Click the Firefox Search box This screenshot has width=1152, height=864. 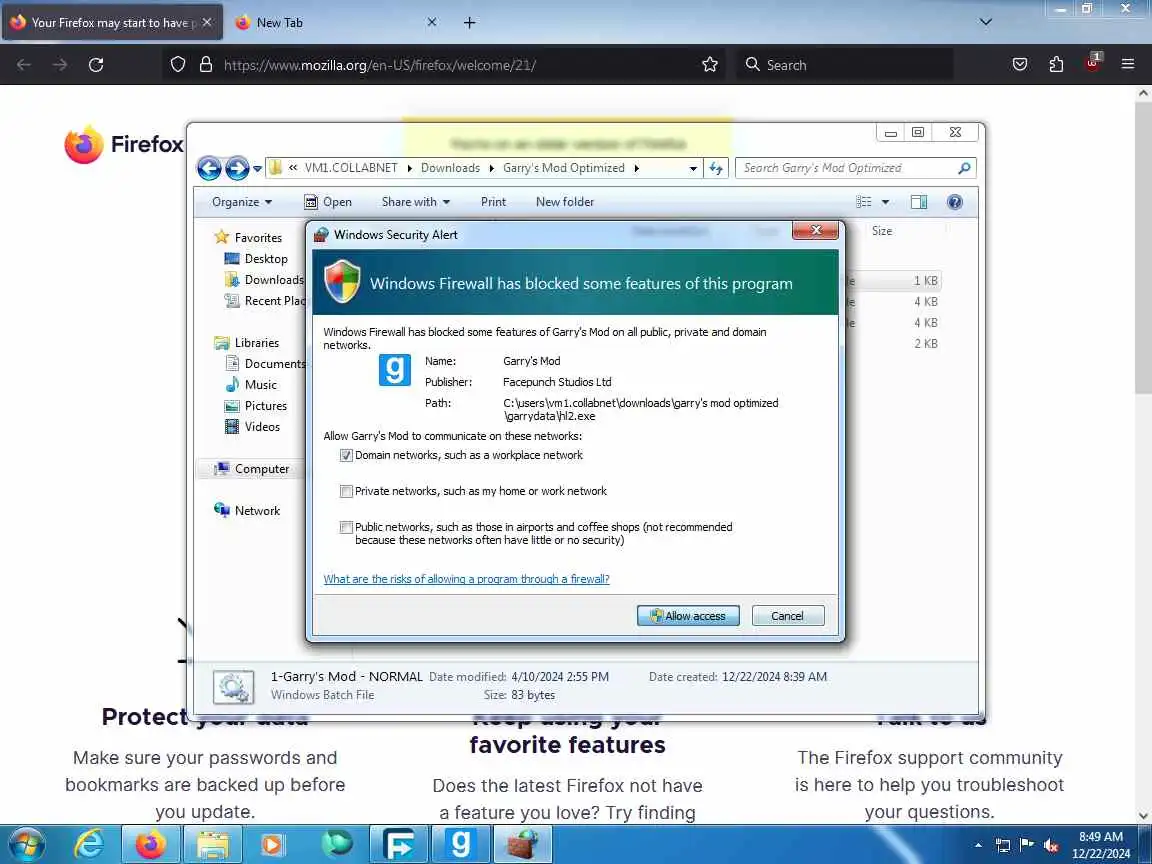[845, 65]
